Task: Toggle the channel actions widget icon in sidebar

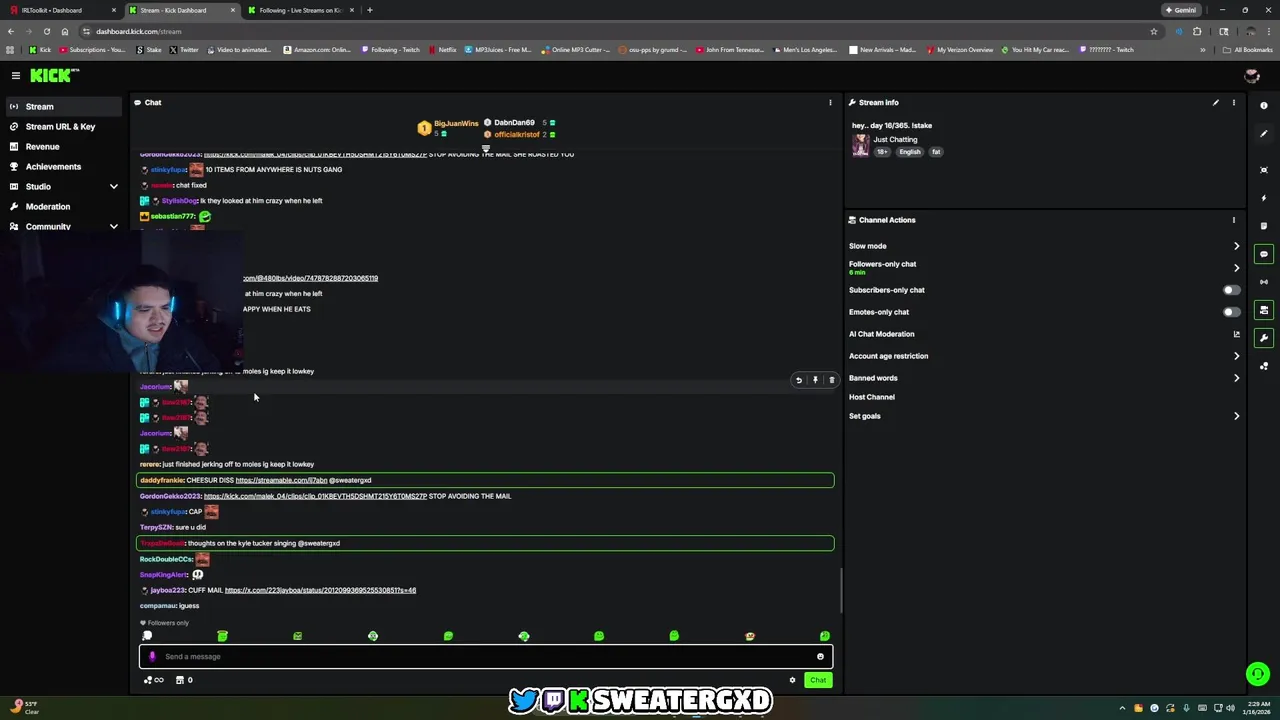Action: (x=1264, y=310)
